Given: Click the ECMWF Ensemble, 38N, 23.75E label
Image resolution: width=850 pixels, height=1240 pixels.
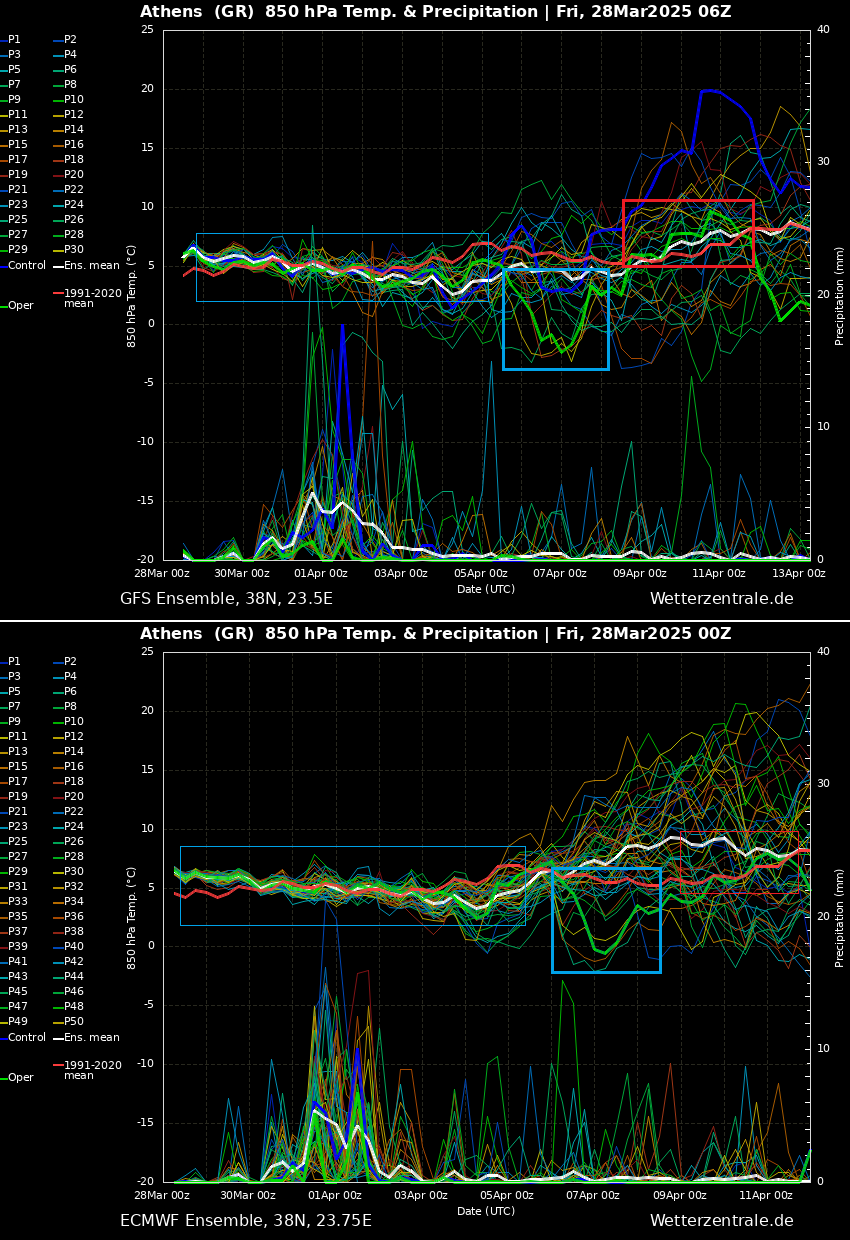Looking at the screenshot, I should 245,1221.
